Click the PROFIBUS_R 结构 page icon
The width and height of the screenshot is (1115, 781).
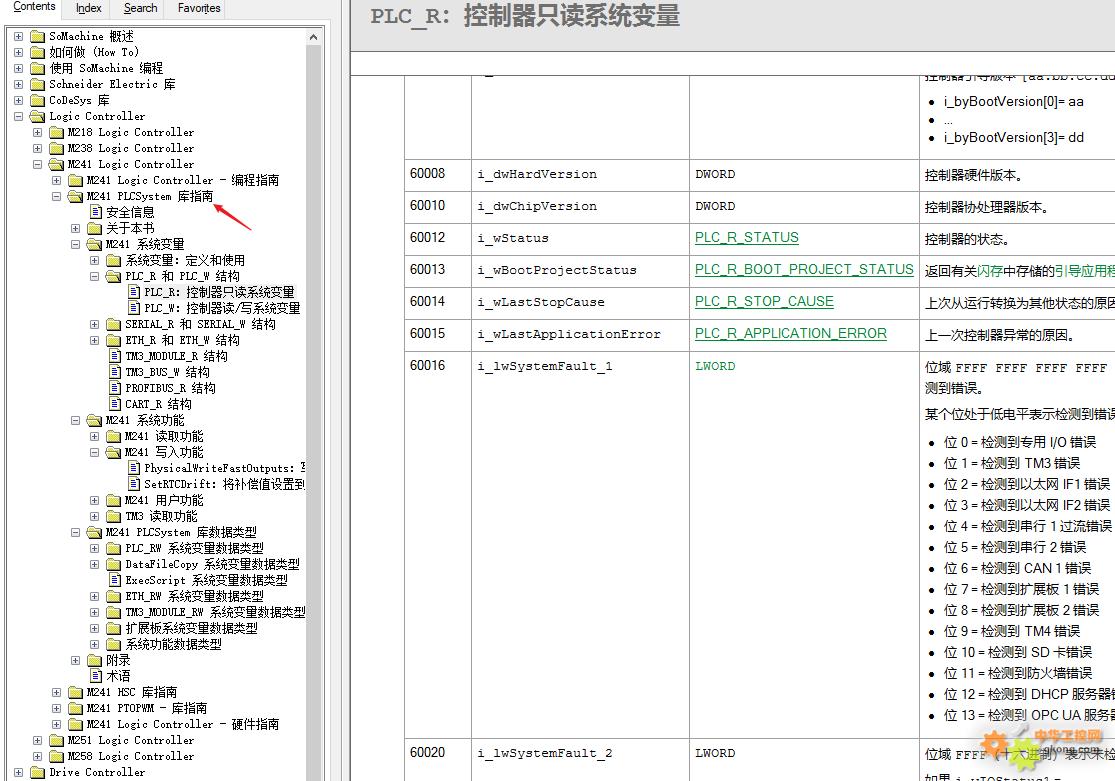pos(114,388)
